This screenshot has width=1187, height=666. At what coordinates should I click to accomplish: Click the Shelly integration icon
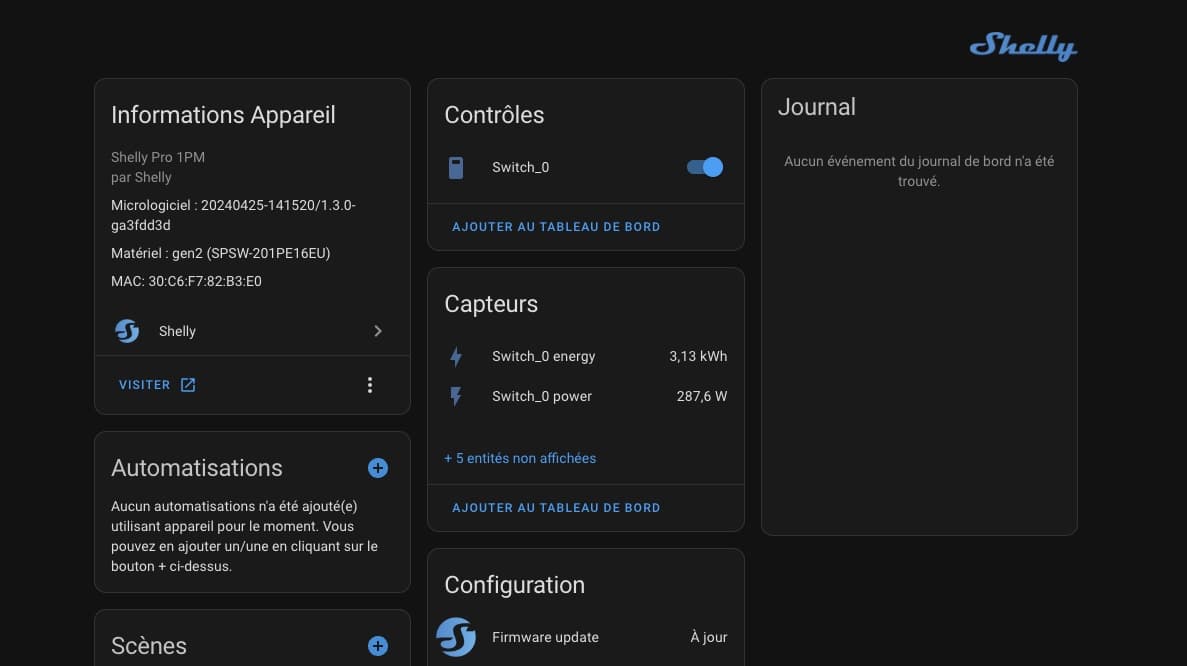(x=127, y=331)
